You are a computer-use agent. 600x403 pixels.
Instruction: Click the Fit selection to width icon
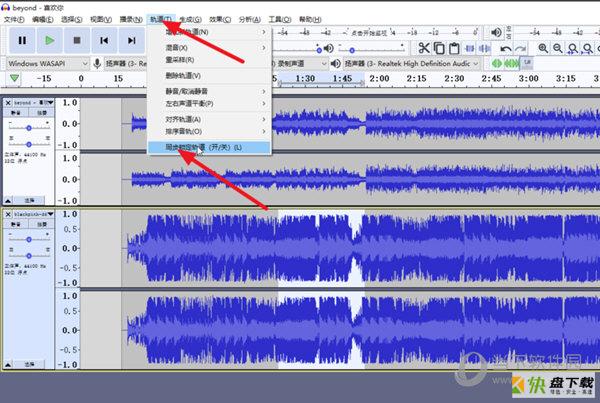tap(573, 48)
